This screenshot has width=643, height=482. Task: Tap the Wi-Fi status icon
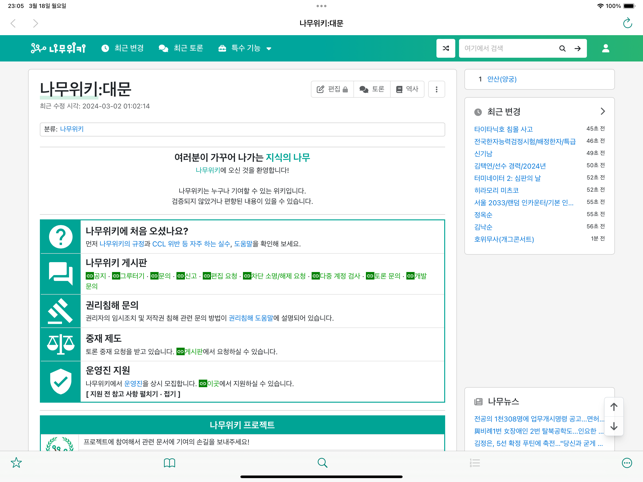(600, 6)
